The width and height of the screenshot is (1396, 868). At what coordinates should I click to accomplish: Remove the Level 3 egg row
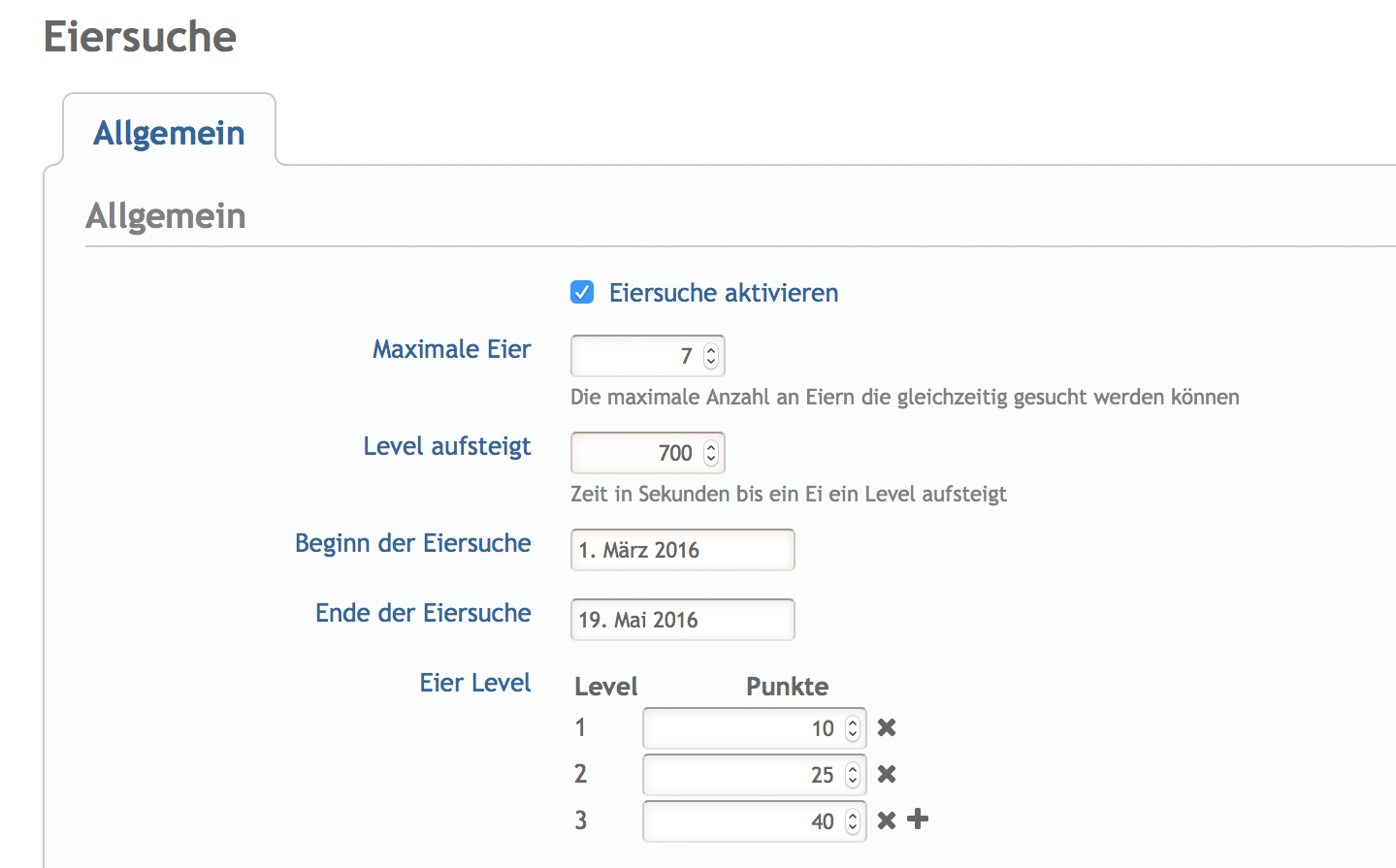pyautogui.click(x=887, y=820)
